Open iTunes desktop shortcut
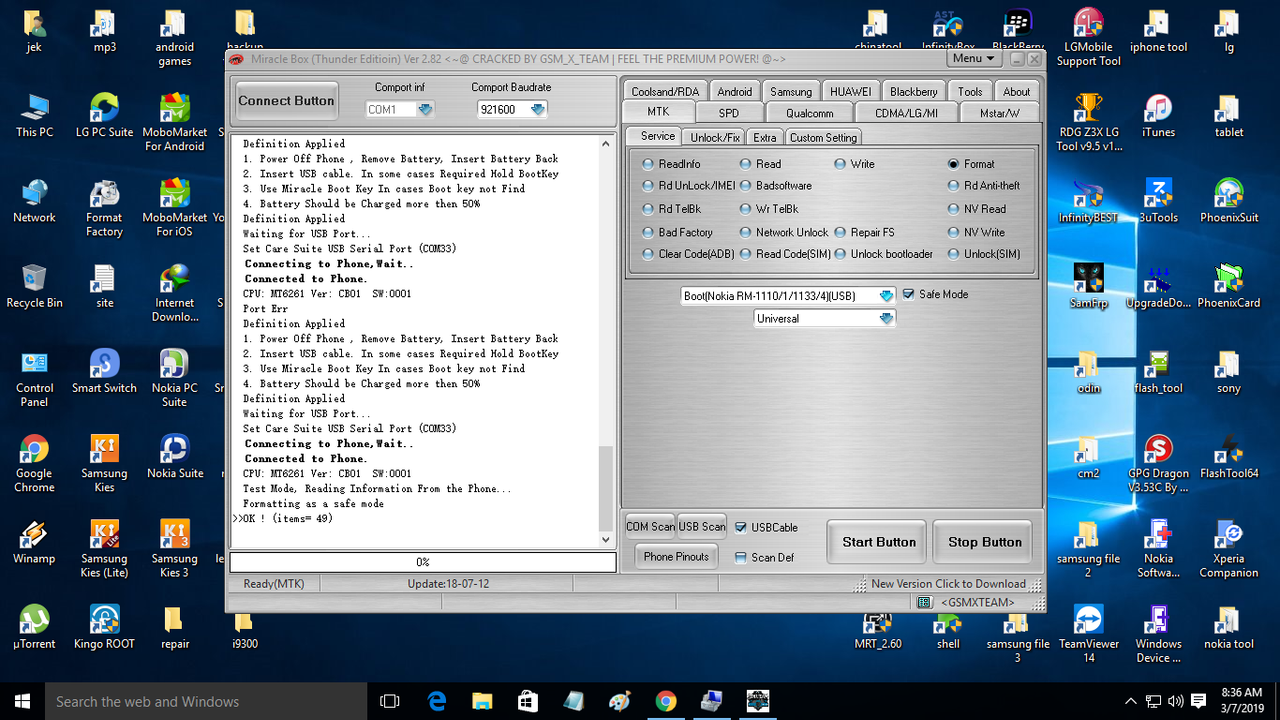Screen dimensions: 1280x720 click(x=1158, y=117)
